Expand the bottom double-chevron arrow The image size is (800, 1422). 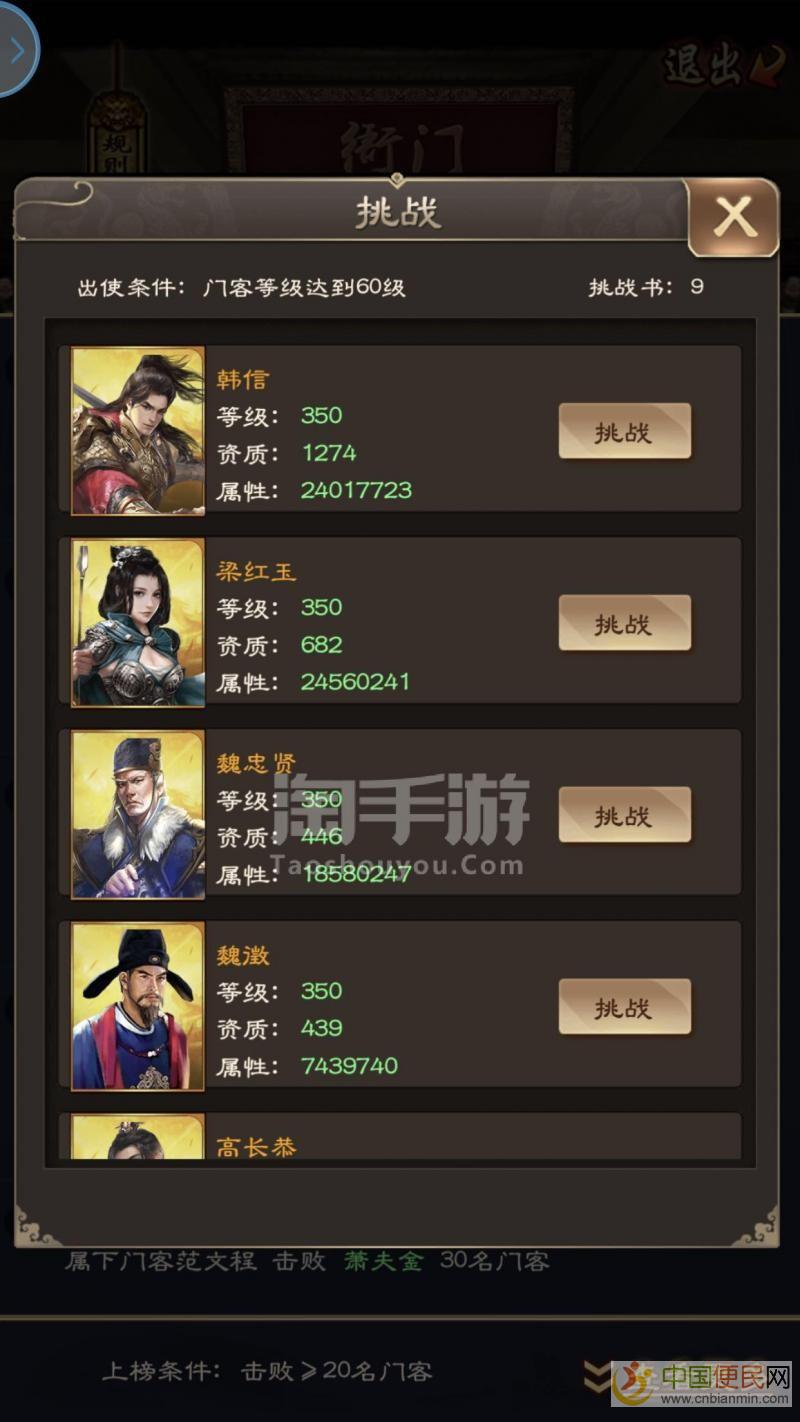[x=598, y=1377]
